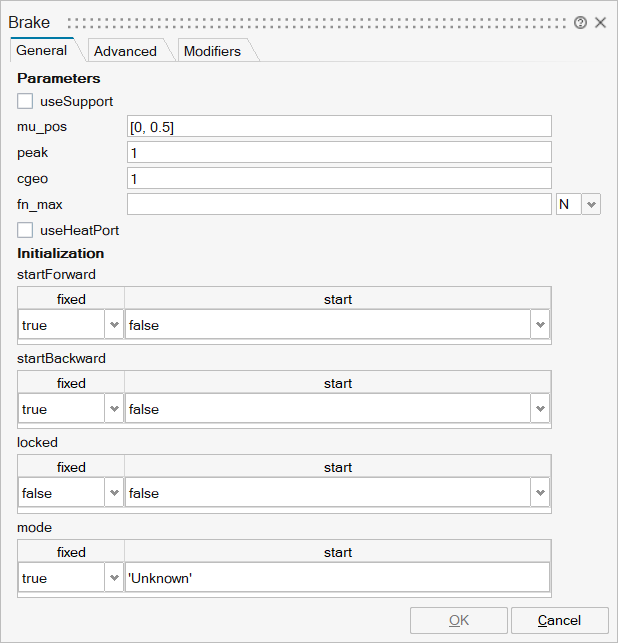This screenshot has height=643, width=618.
Task: Open startBackward start value dropdown
Action: click(x=540, y=409)
